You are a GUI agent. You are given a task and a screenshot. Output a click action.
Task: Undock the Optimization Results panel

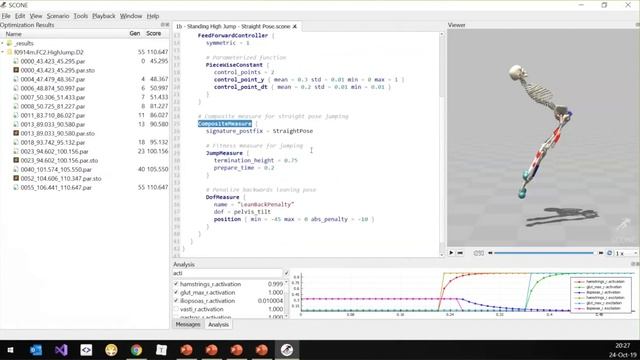click(163, 25)
